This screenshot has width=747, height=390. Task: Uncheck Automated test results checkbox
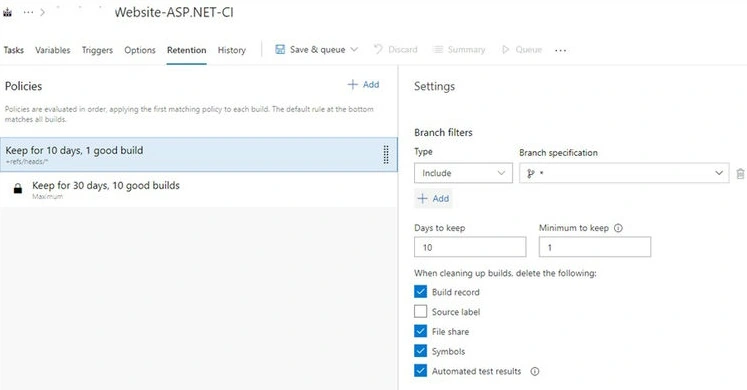(420, 370)
